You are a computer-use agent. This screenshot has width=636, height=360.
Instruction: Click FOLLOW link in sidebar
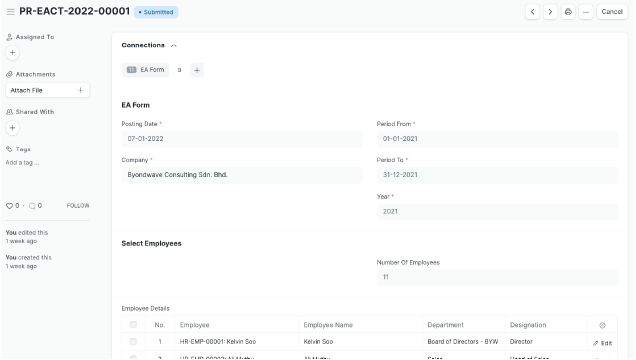[x=78, y=206]
